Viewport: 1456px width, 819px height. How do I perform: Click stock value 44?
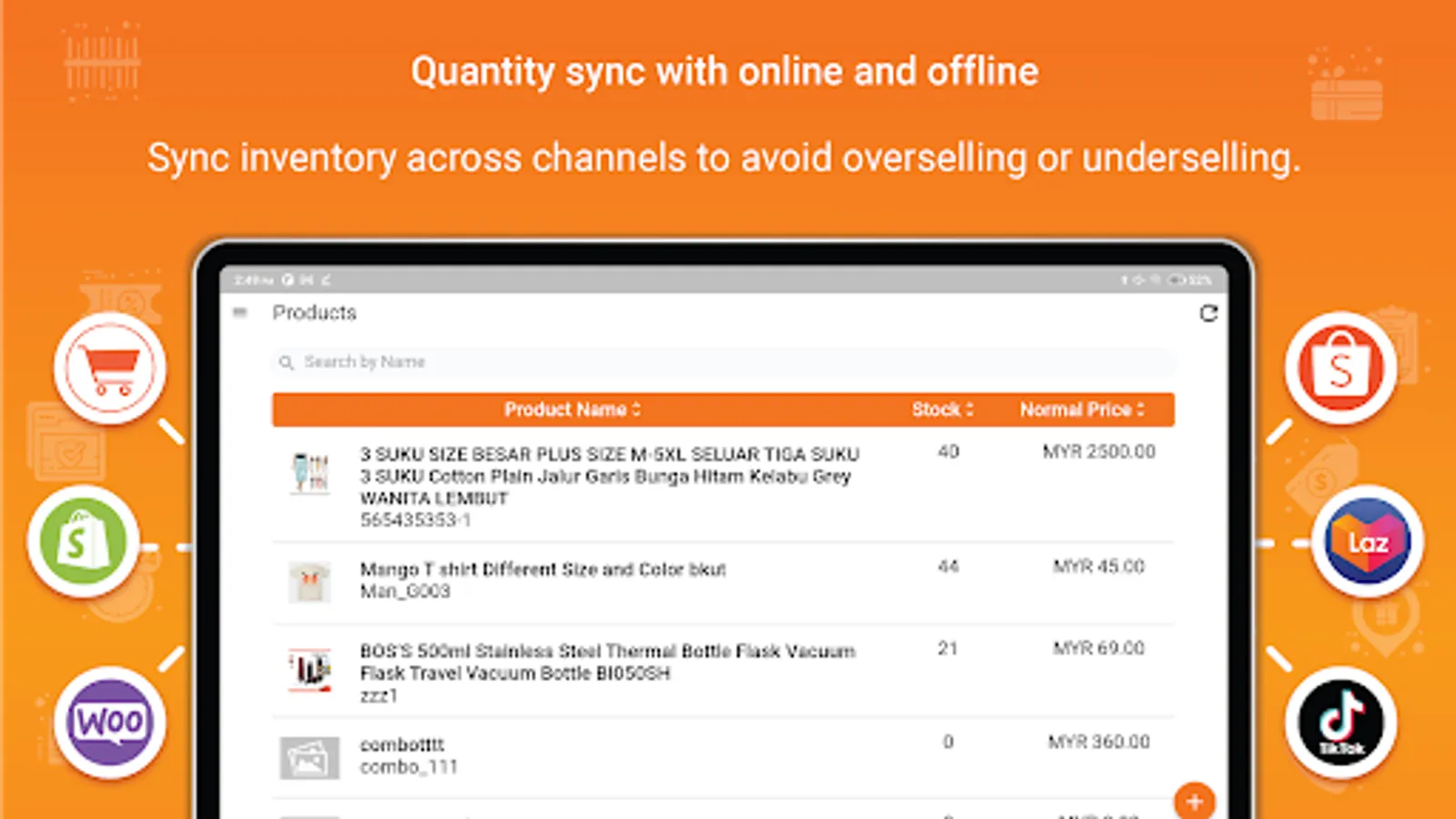coord(948,567)
